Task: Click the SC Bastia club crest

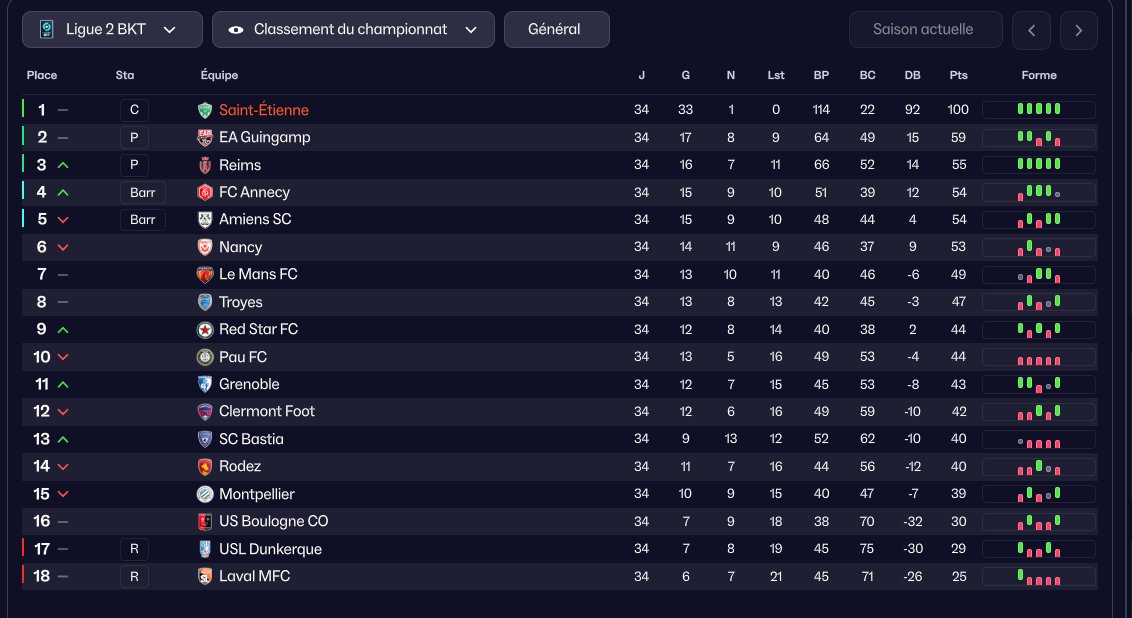Action: pos(205,439)
